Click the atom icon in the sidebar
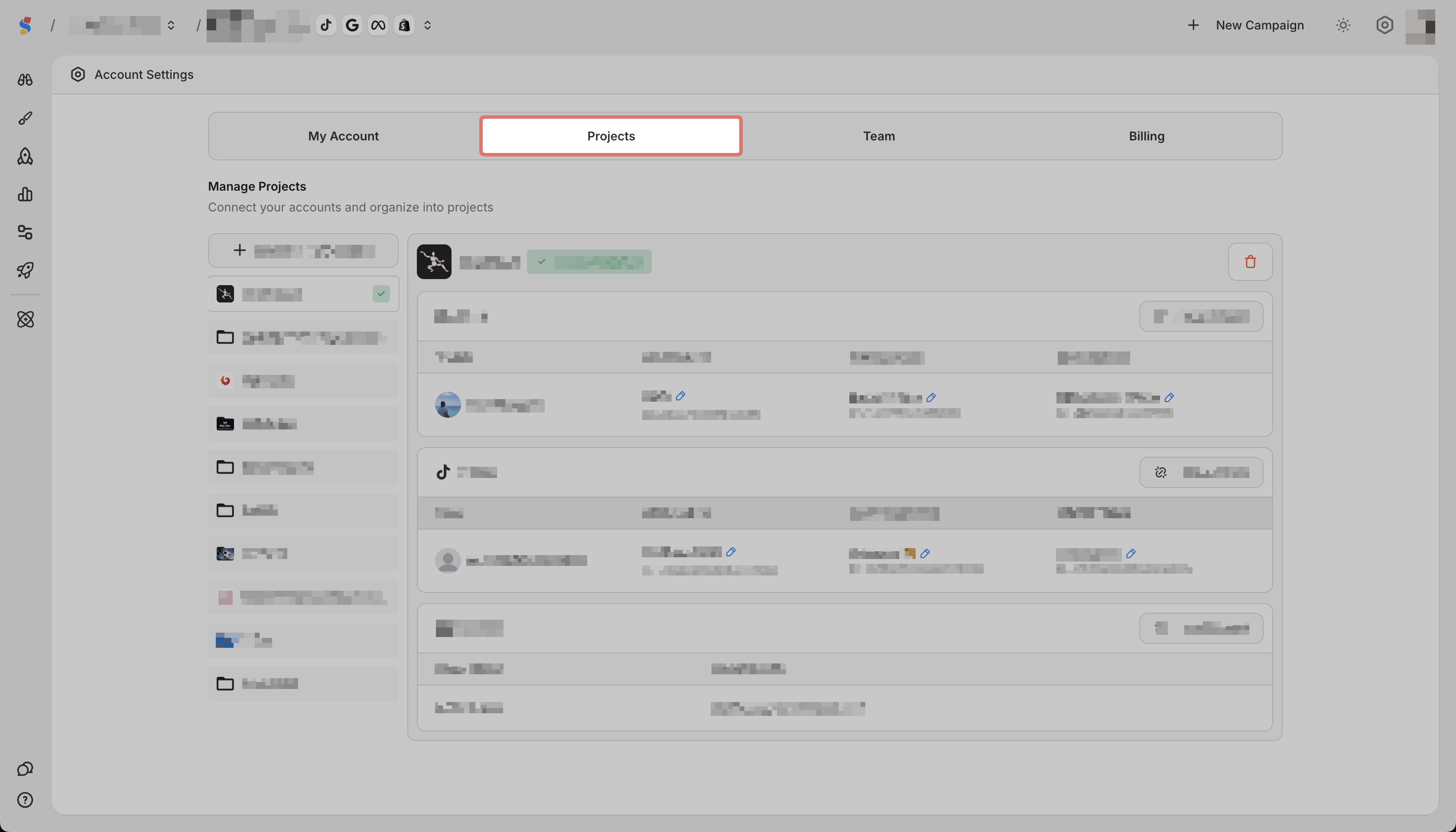Viewport: 1456px width, 832px height. pyautogui.click(x=25, y=319)
